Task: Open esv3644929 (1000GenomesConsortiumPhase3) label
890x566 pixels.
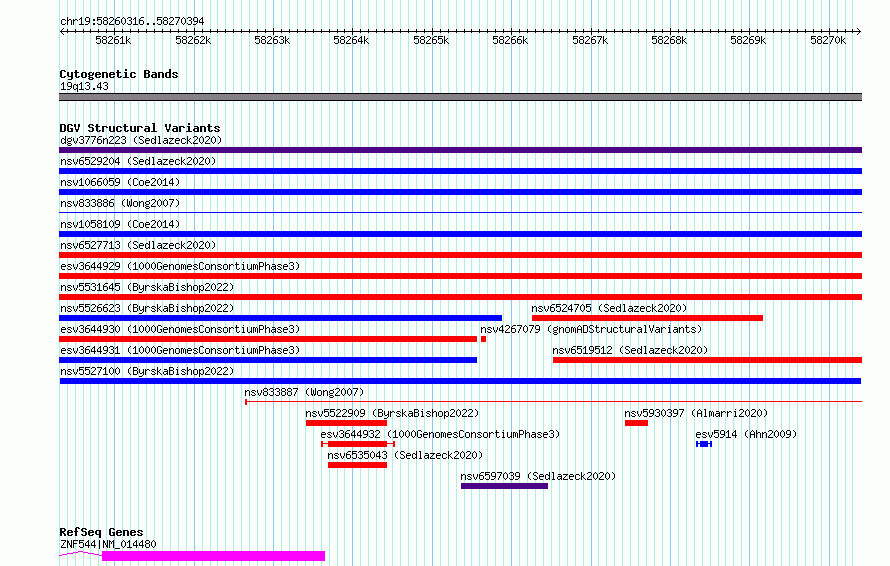Action: 180,266
